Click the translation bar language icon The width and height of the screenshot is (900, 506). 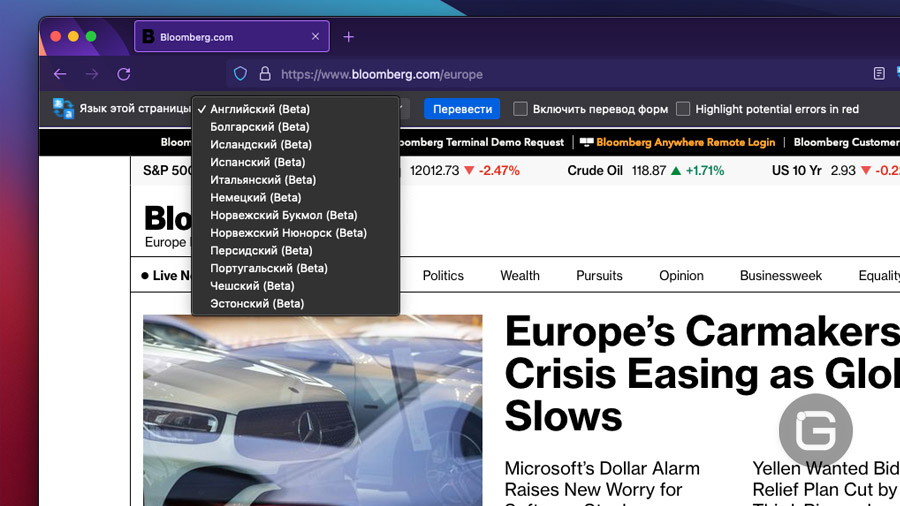pyautogui.click(x=63, y=108)
